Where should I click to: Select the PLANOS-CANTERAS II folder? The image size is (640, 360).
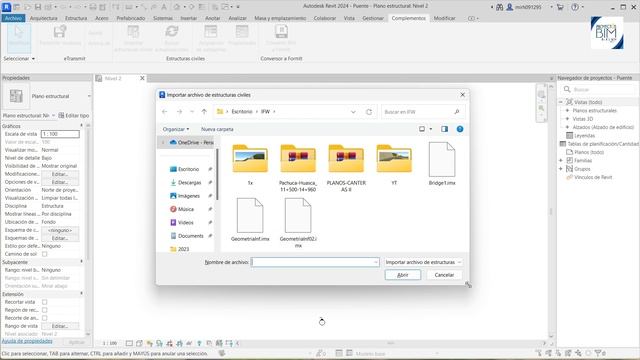346,167
